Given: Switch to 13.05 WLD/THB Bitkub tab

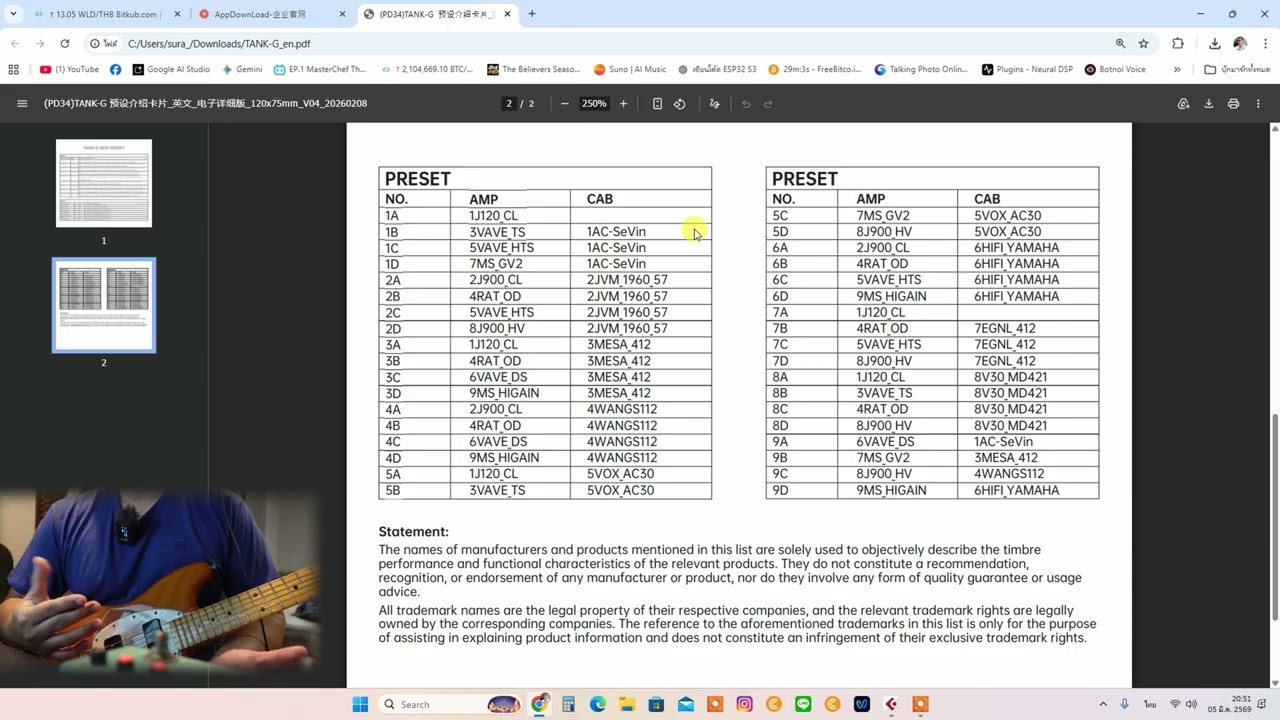Looking at the screenshot, I should (106, 14).
